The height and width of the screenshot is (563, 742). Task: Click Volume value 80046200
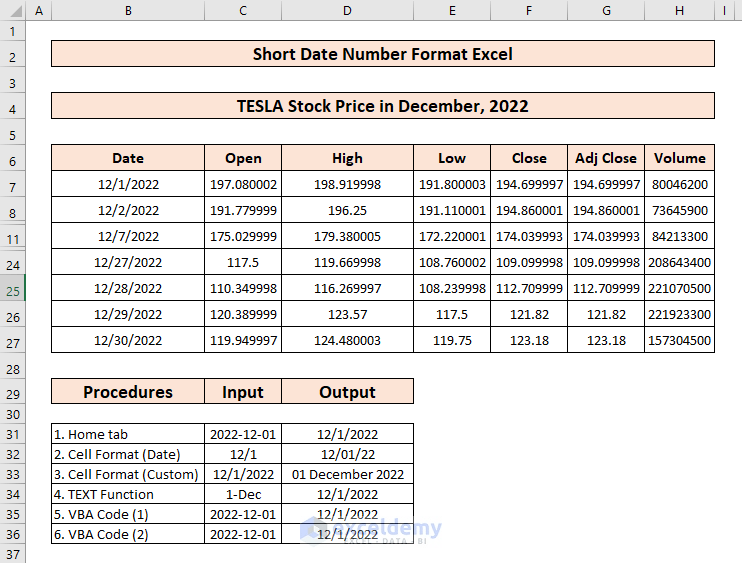pos(679,184)
